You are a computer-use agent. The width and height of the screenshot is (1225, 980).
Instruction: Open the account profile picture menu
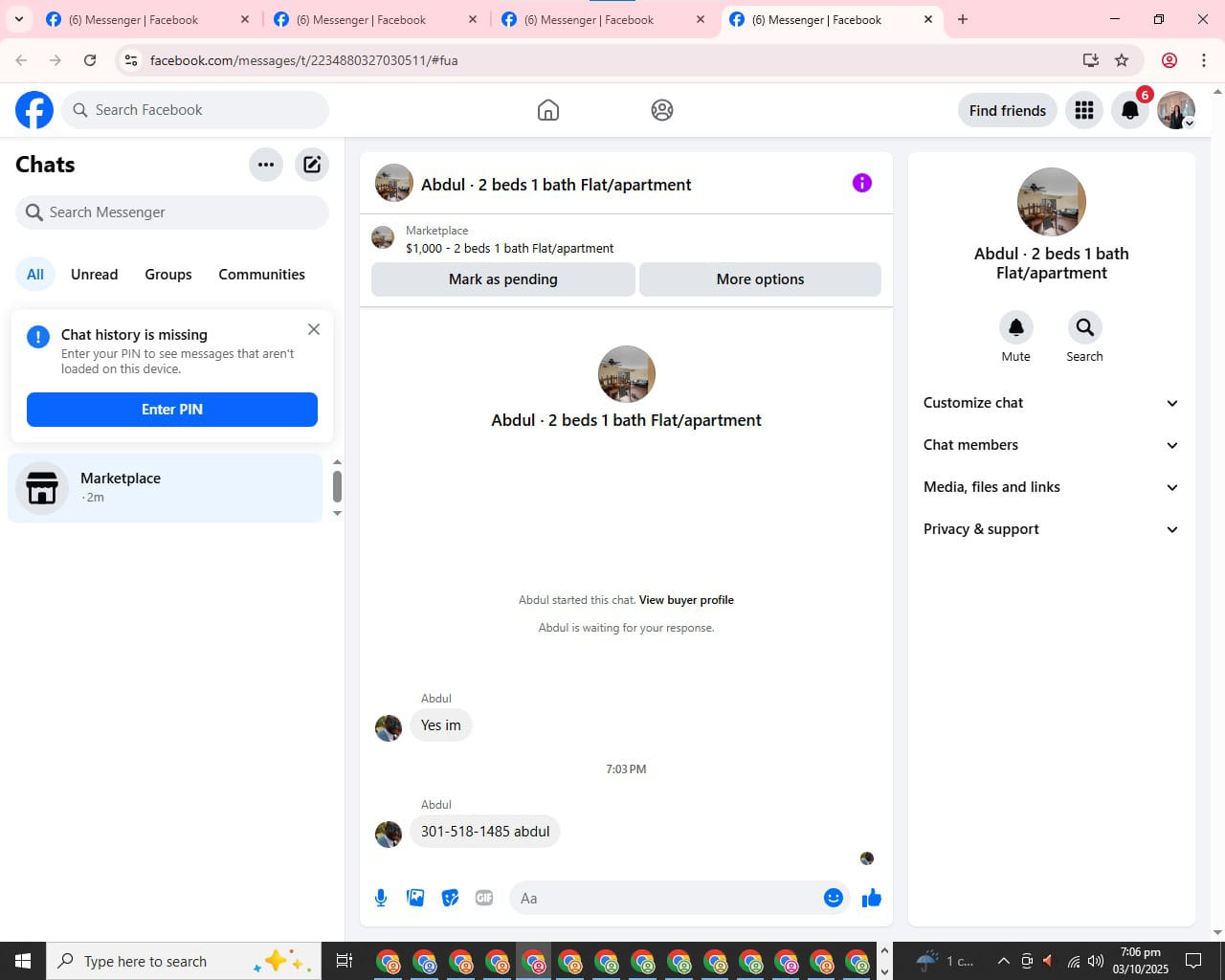click(x=1176, y=110)
